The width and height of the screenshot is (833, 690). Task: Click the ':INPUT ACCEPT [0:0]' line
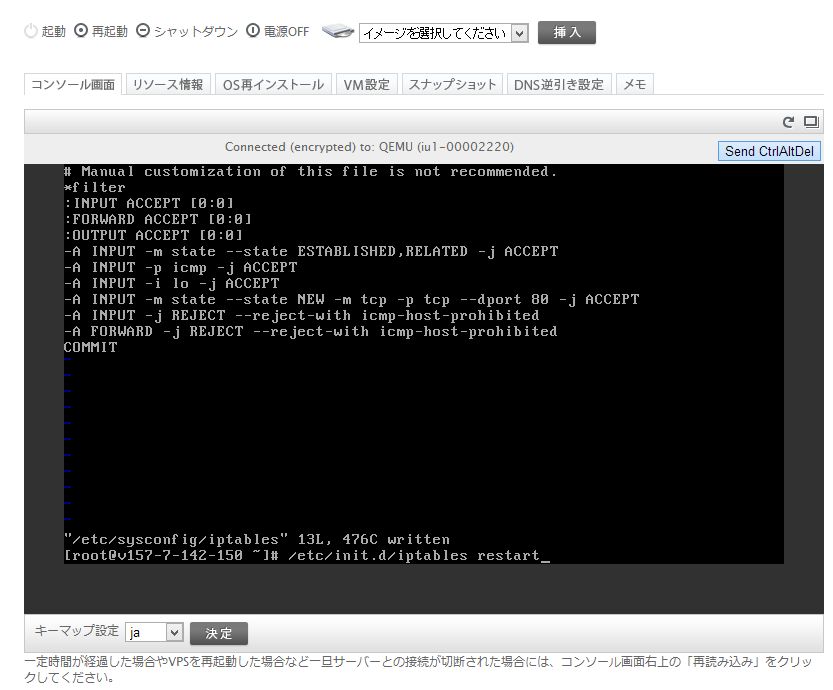pos(149,203)
